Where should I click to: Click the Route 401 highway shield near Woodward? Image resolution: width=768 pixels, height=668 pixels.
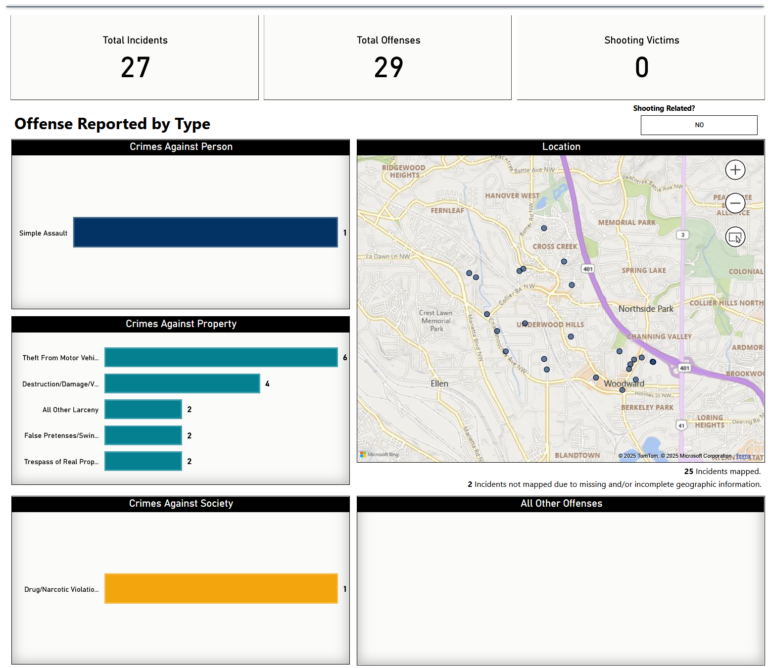pos(684,368)
